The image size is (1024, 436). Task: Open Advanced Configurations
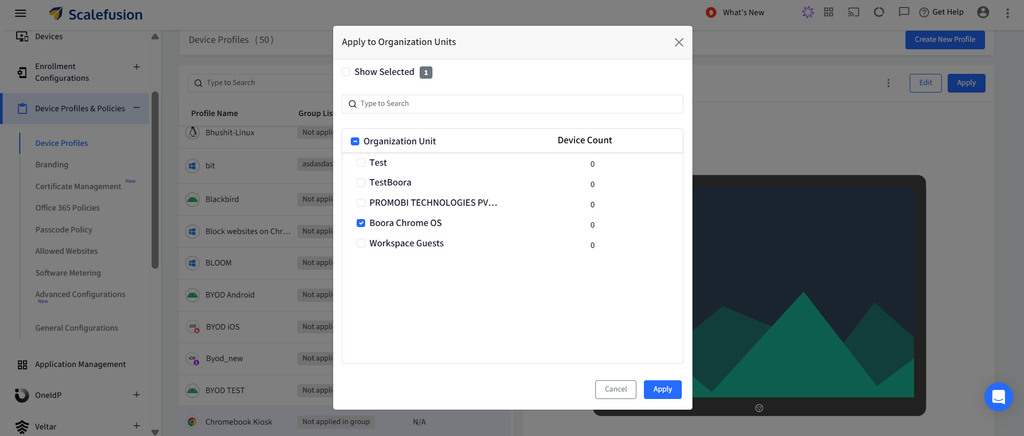click(80, 294)
